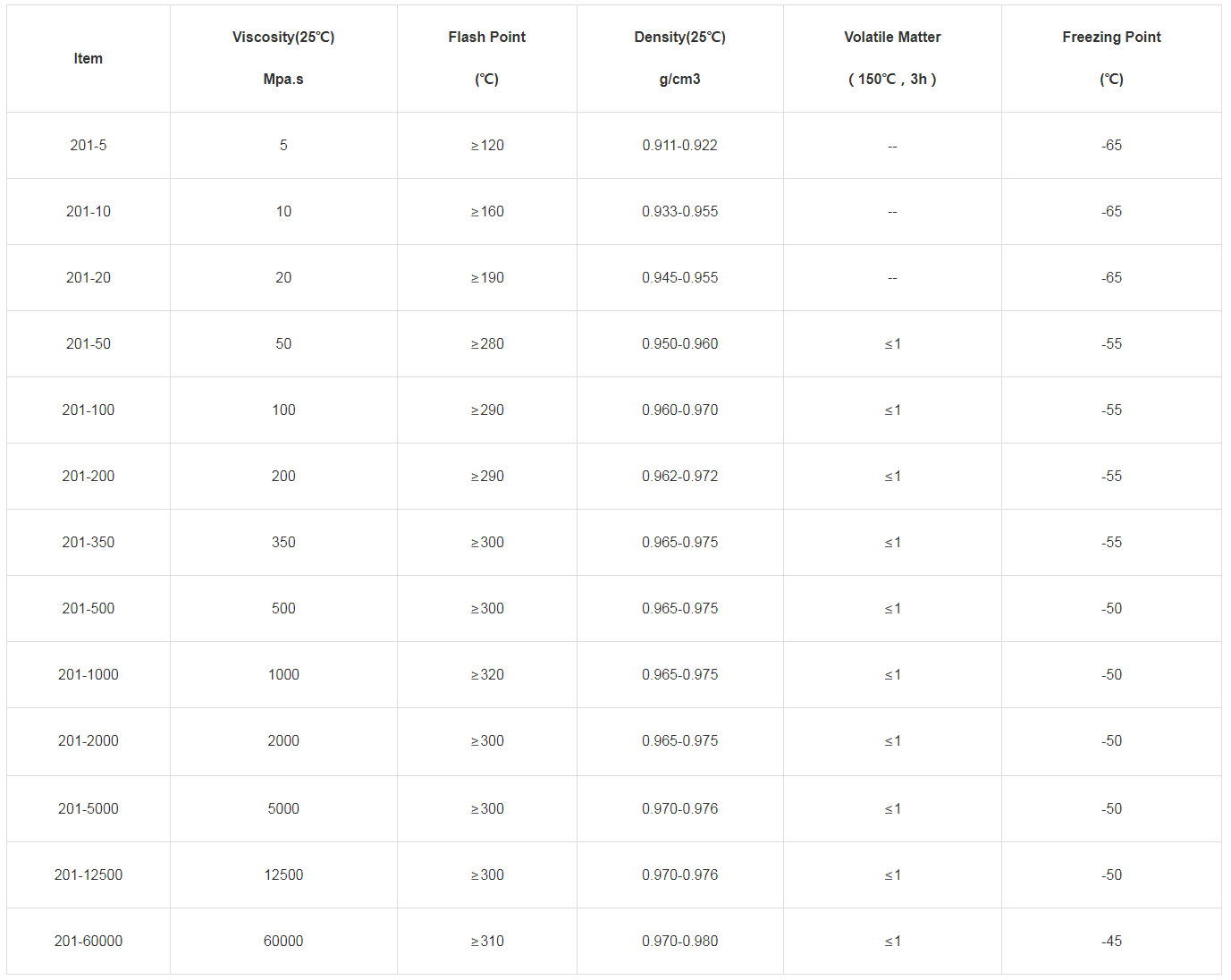
Task: Select density value 0.911-0.922
Action: pos(679,145)
